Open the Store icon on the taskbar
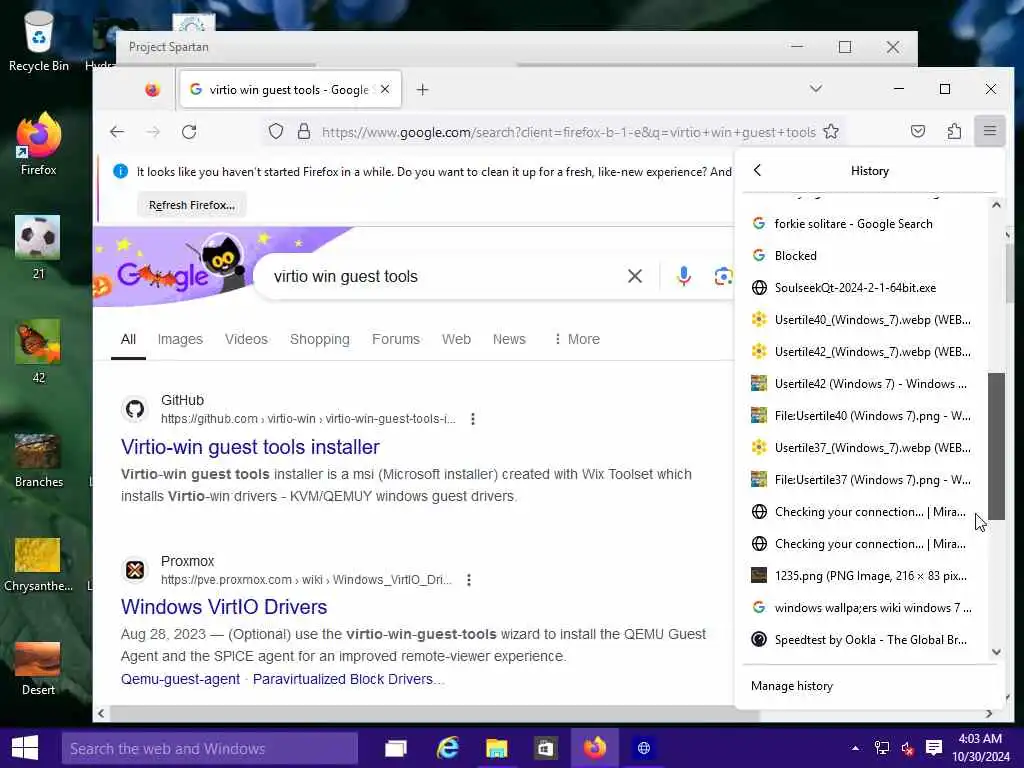Viewport: 1024px width, 768px height. pyautogui.click(x=545, y=748)
